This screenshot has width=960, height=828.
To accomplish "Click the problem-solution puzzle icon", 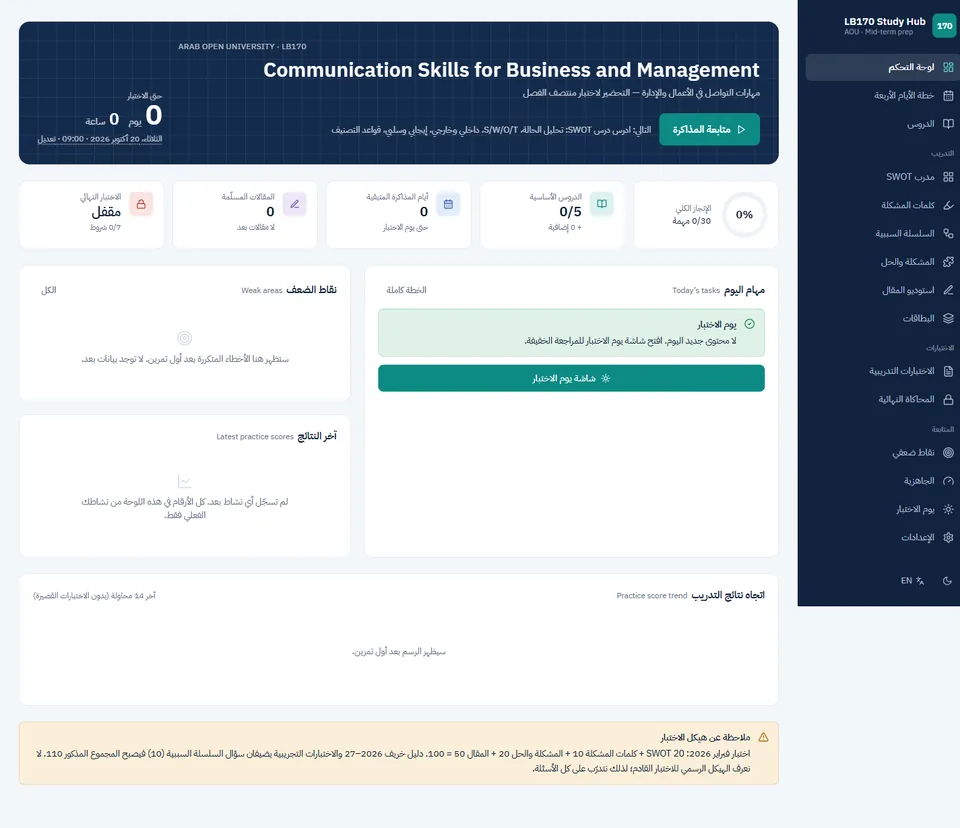I will pos(948,262).
